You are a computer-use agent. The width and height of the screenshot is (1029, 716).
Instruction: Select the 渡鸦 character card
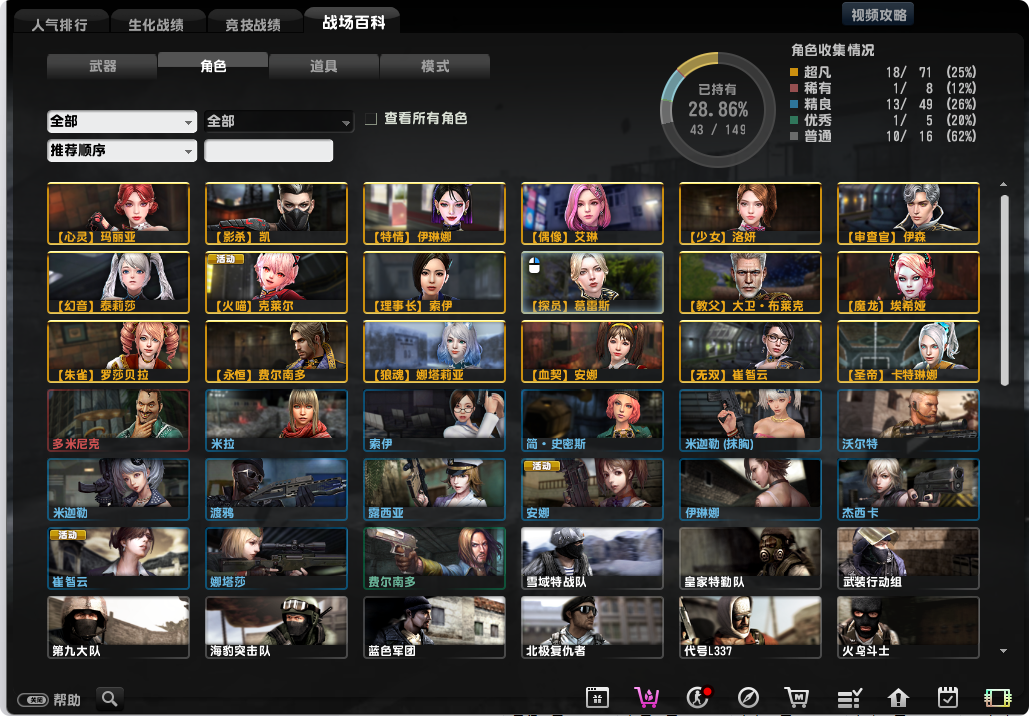[x=276, y=489]
